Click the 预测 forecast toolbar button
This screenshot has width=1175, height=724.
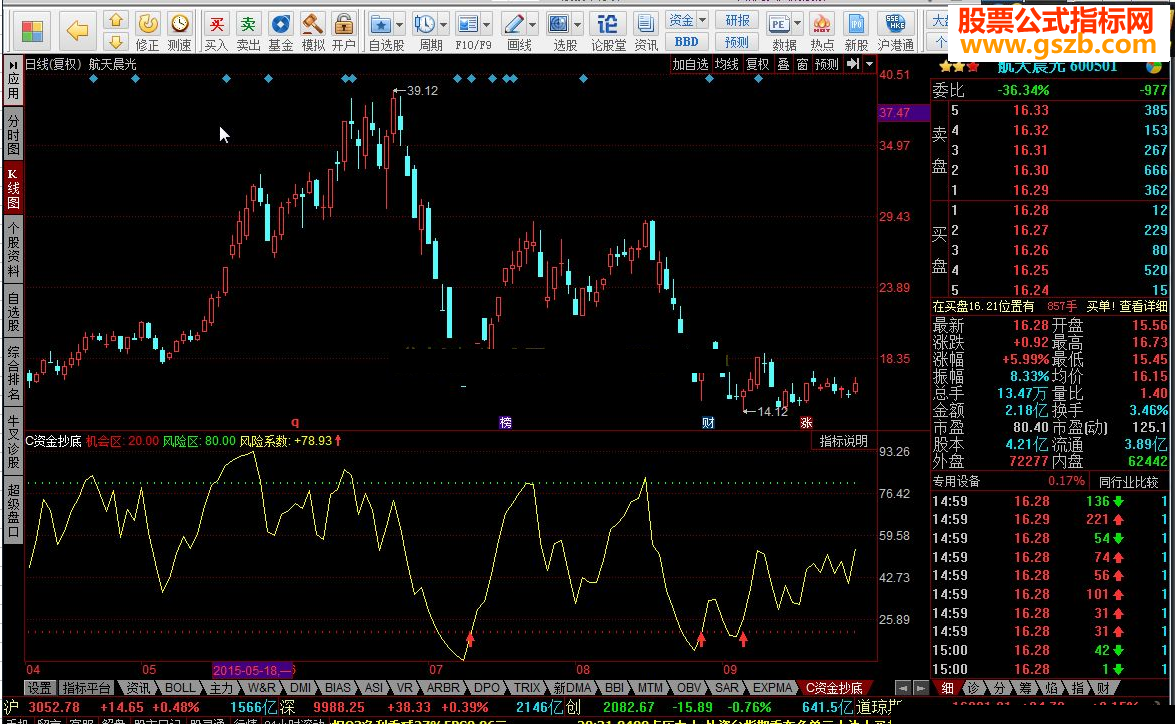[737, 42]
